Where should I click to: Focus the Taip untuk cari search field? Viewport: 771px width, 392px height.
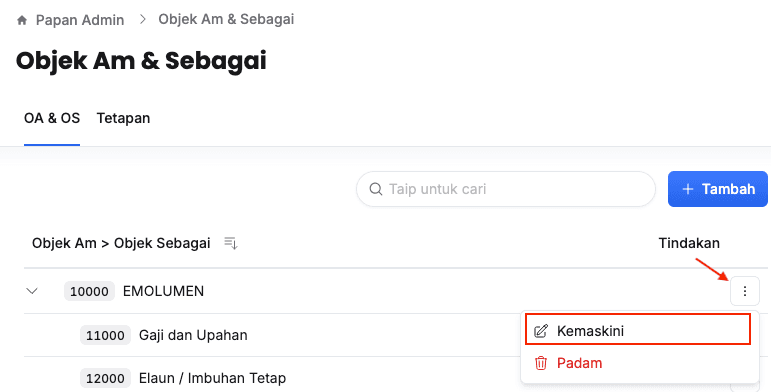(x=506, y=189)
